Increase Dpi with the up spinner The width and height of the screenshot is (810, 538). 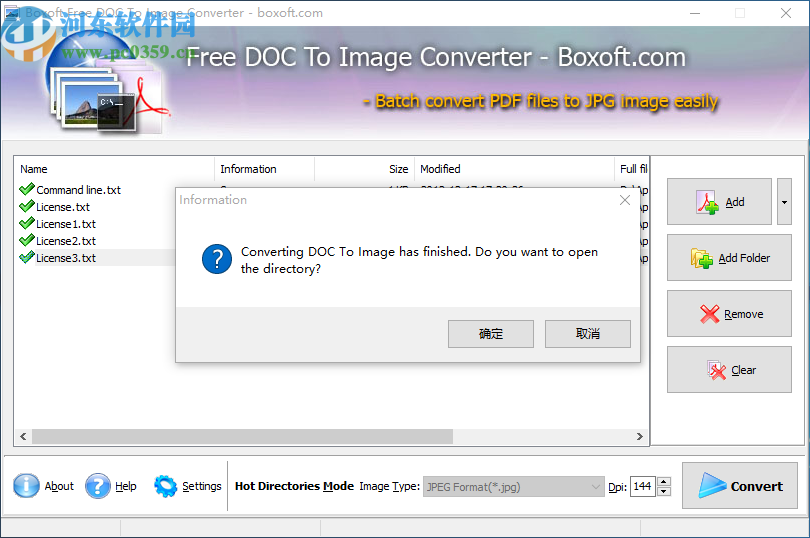click(x=664, y=482)
